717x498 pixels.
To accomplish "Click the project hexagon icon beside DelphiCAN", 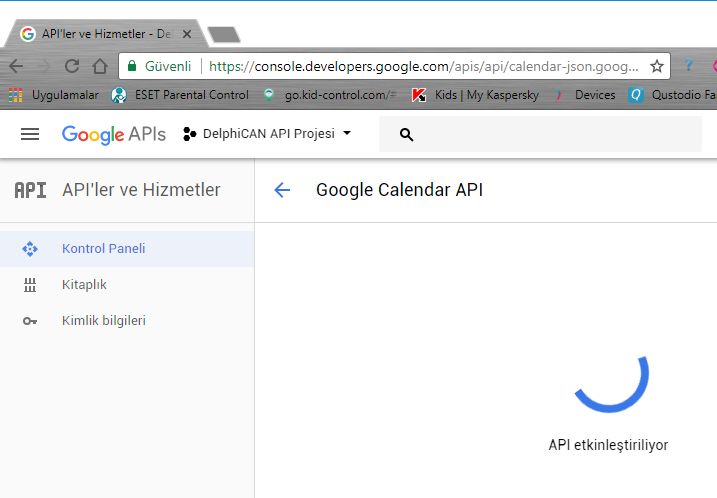I will coord(189,134).
